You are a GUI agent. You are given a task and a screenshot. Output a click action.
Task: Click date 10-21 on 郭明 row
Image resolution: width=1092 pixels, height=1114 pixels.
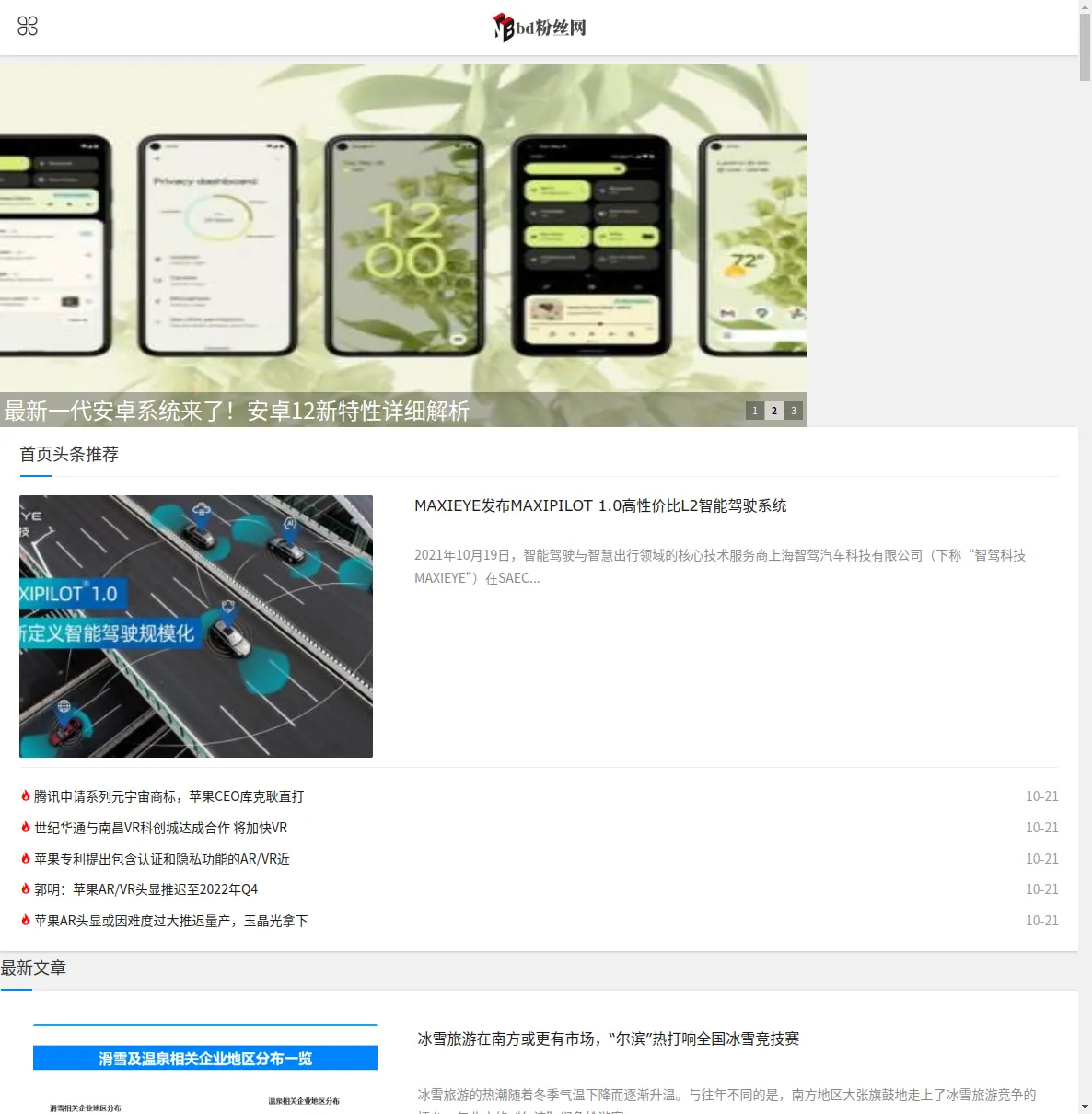(x=1042, y=889)
